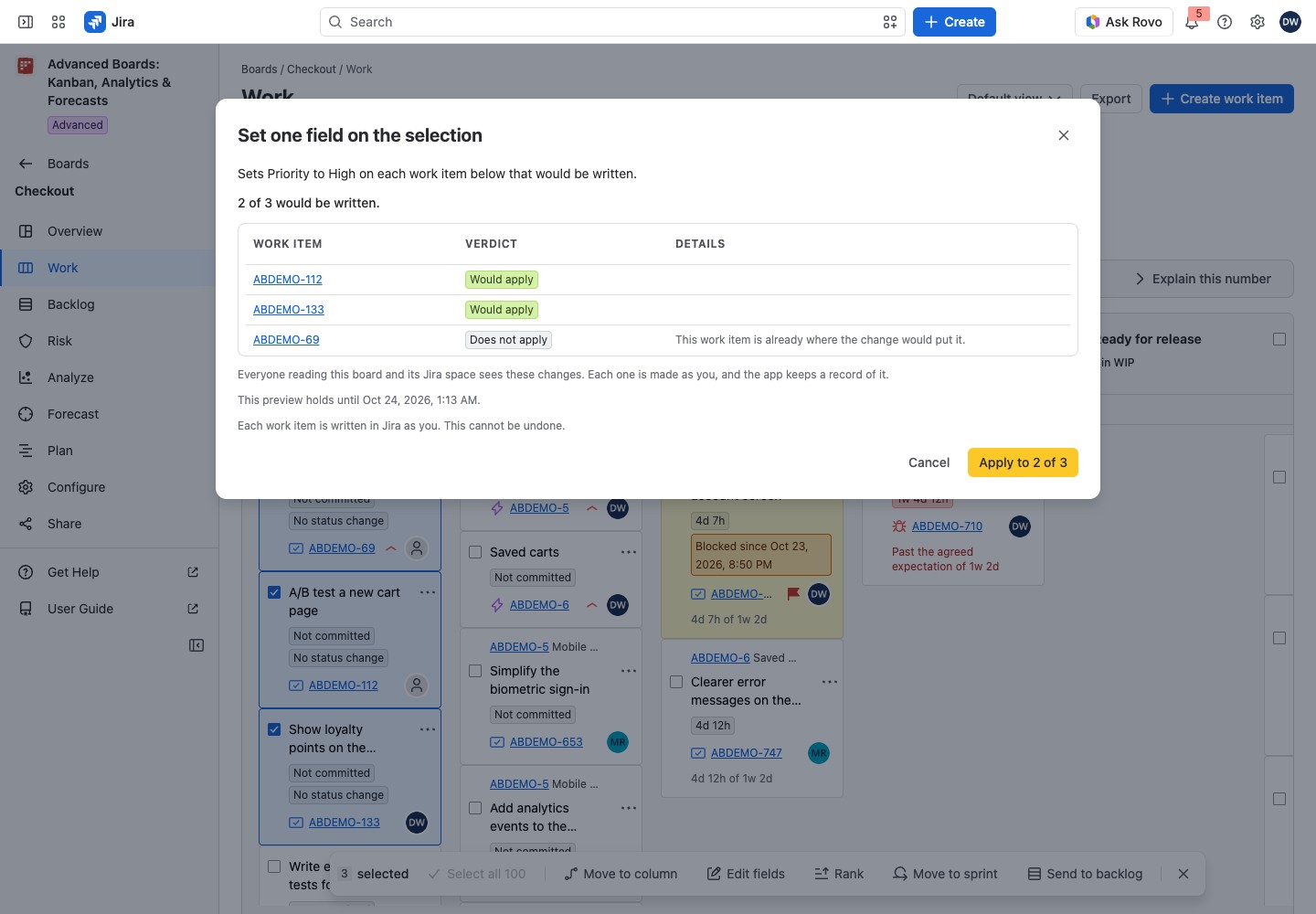Toggle the sidebar collapse icon in top bar
This screenshot has width=1316, height=914.
[x=26, y=22]
